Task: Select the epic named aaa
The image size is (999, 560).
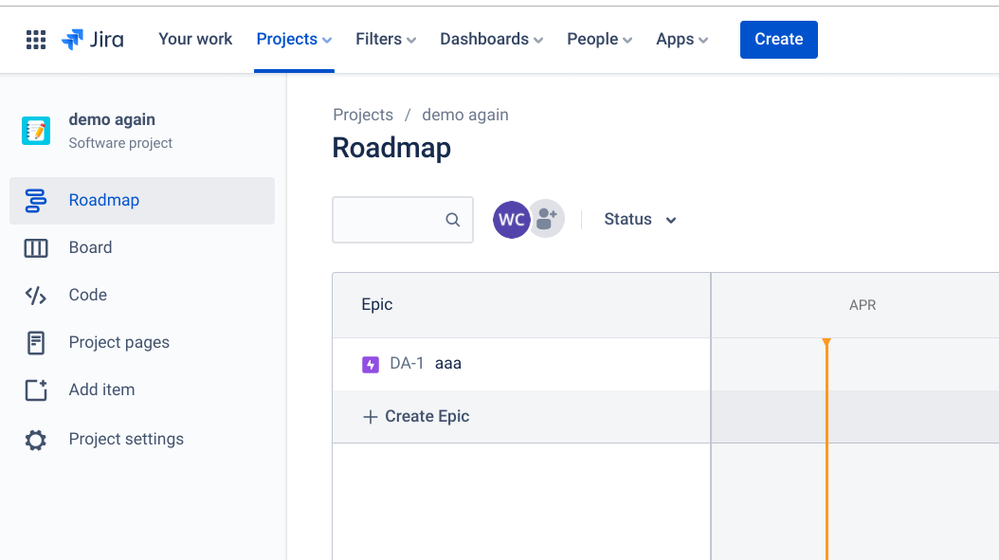Action: click(448, 364)
